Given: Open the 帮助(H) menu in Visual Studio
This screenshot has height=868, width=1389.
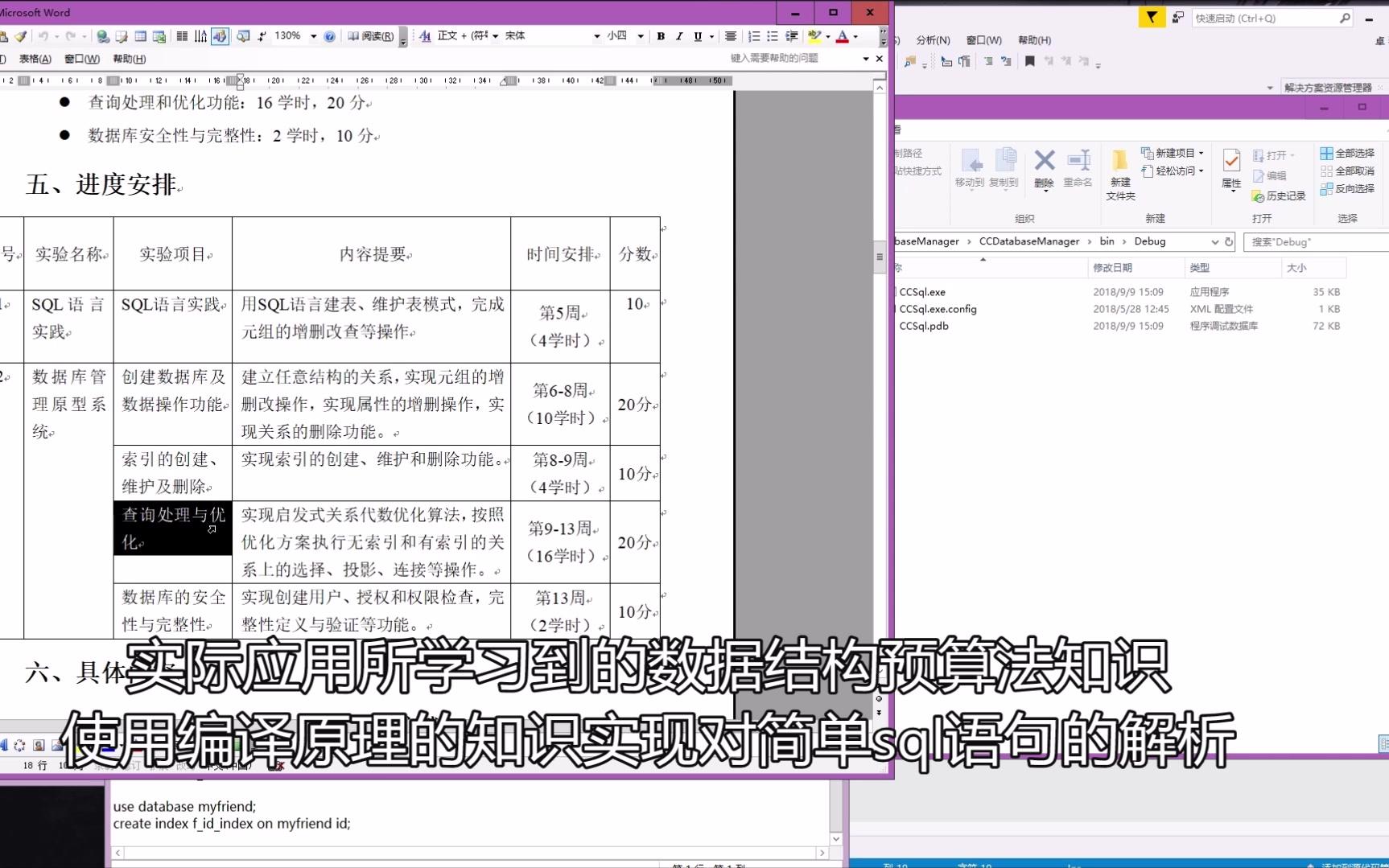Looking at the screenshot, I should [x=1034, y=40].
